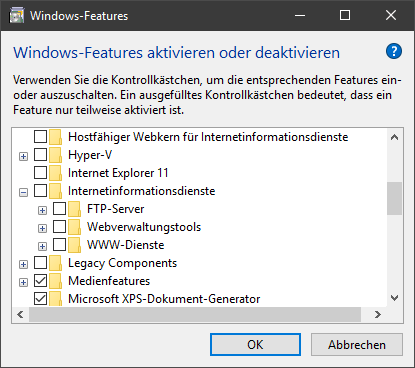The image size is (415, 368).
Task: Expand the Medienfeatures node
Action: [x=23, y=282]
